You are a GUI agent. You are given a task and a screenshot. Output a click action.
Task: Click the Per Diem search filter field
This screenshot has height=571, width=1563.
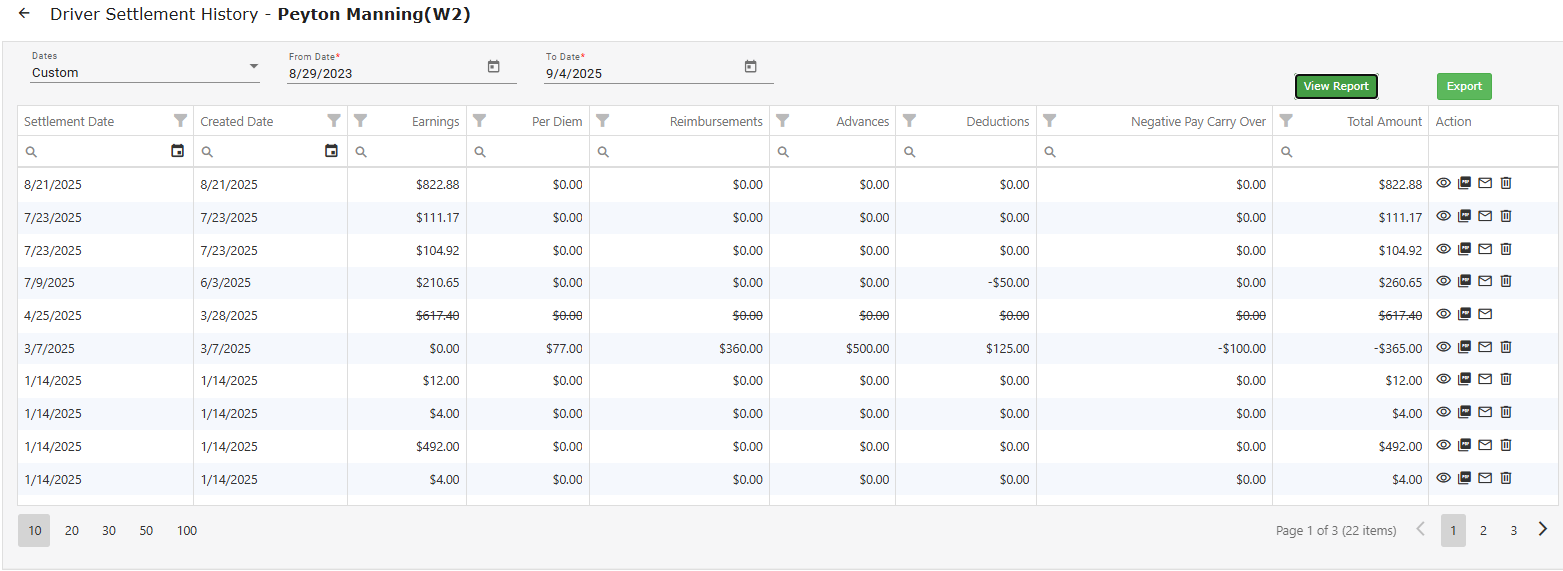[x=535, y=152]
